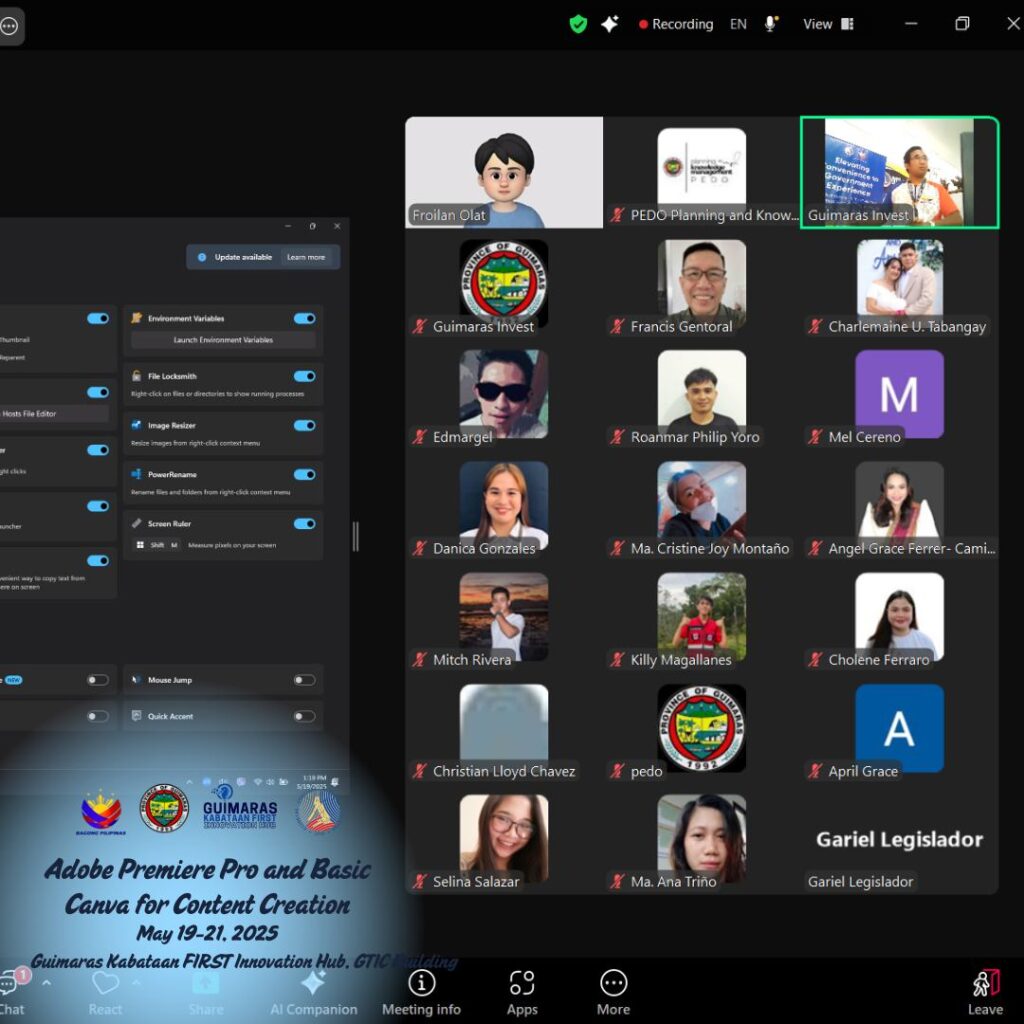Click the divider handle between share and gallery

[355, 536]
